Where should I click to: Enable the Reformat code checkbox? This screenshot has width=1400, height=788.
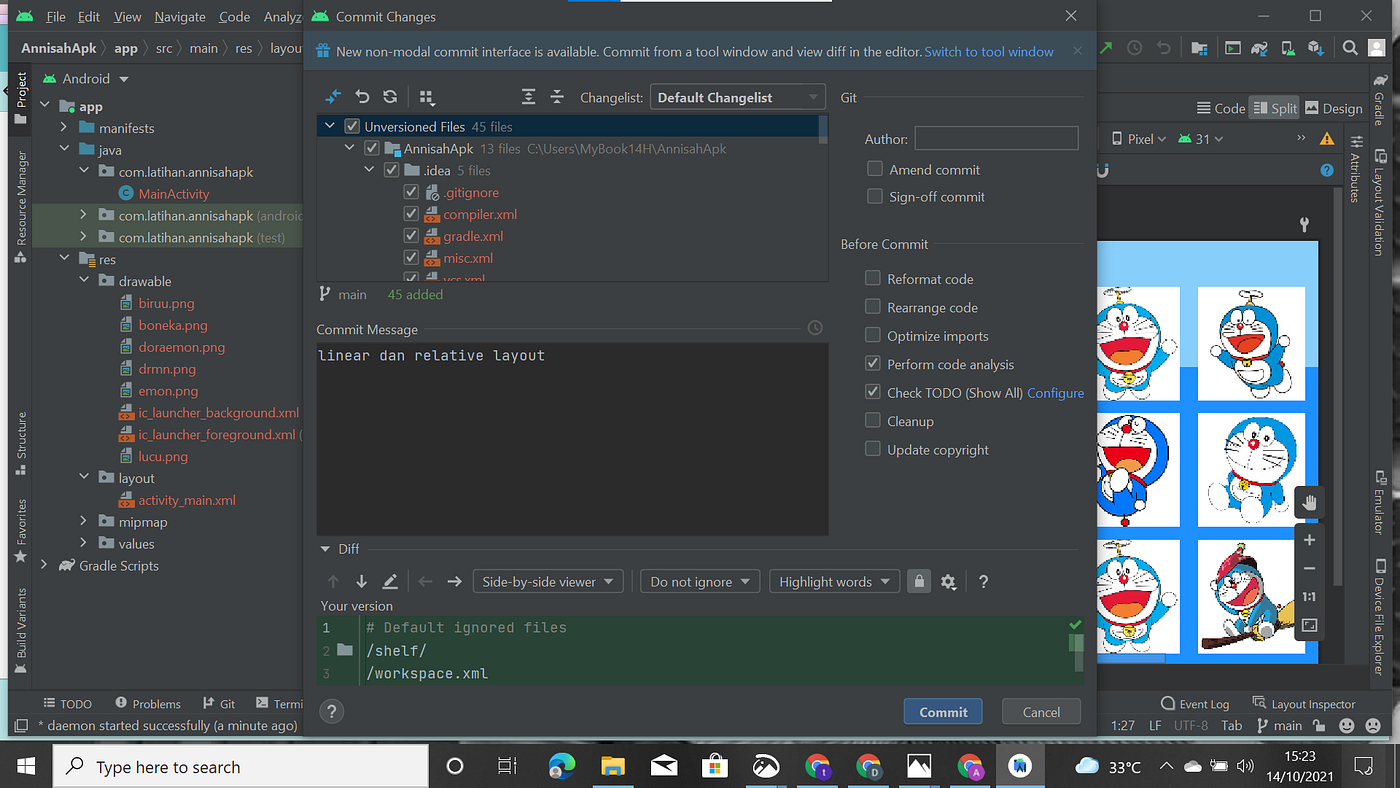(873, 278)
